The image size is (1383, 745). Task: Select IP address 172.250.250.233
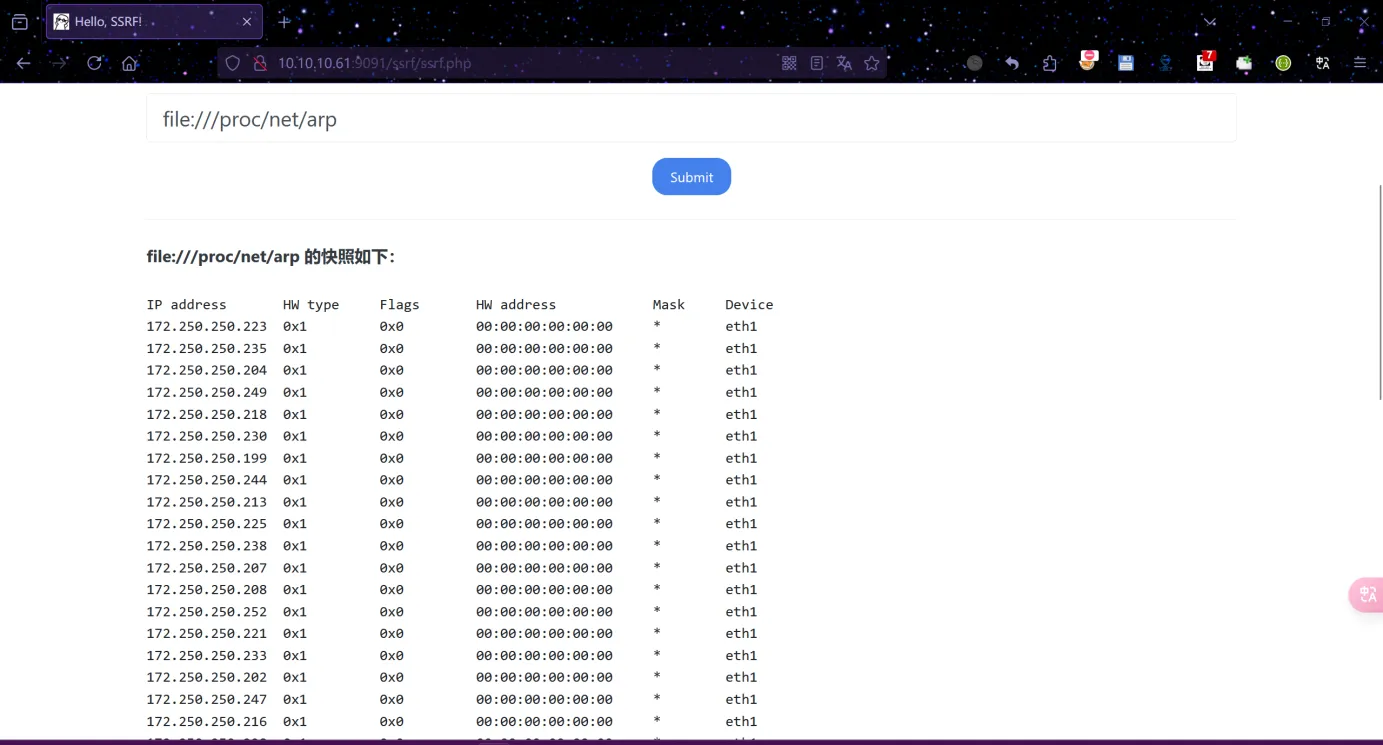pyautogui.click(x=207, y=655)
